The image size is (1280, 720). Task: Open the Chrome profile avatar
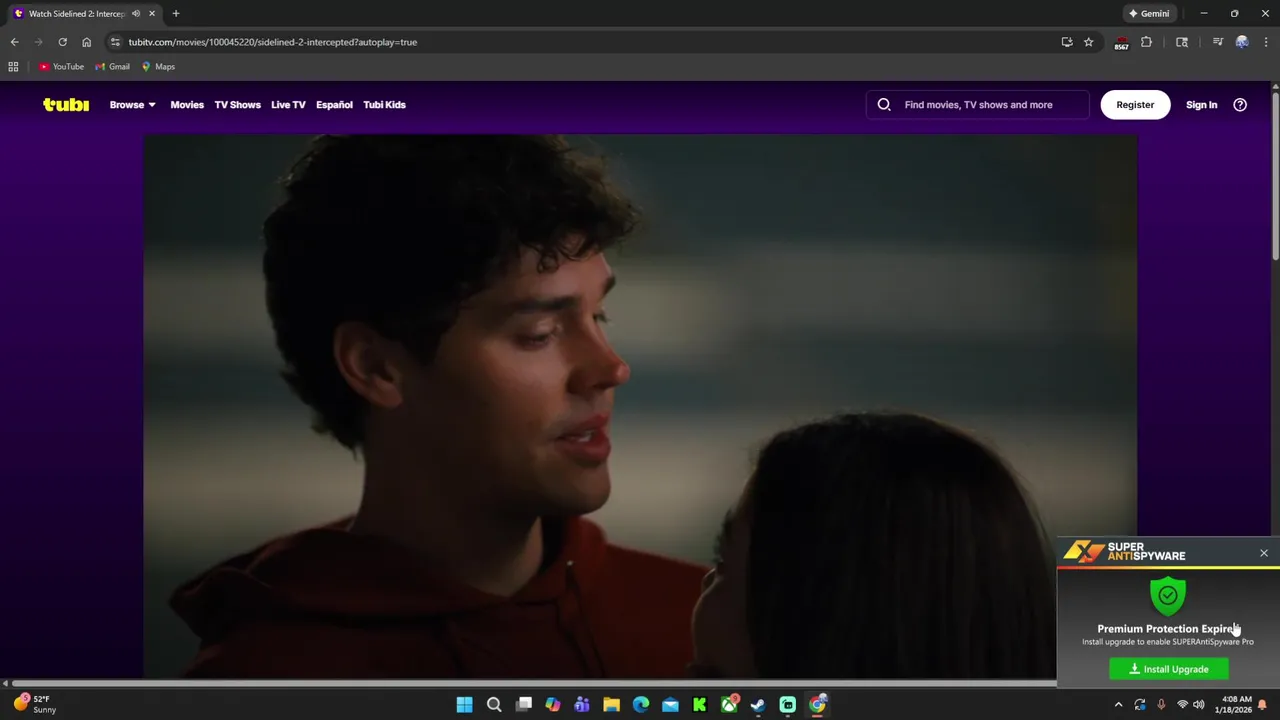pyautogui.click(x=1242, y=42)
